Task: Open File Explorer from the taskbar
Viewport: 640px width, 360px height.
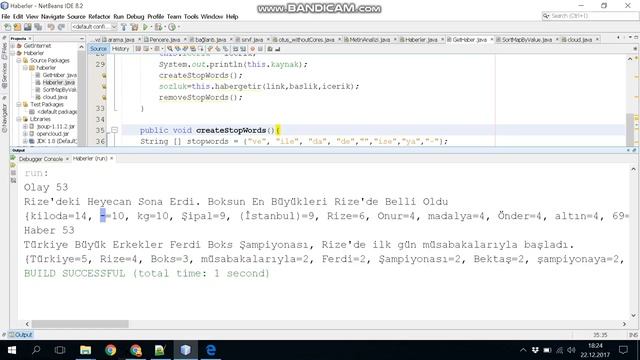Action: pos(85,350)
